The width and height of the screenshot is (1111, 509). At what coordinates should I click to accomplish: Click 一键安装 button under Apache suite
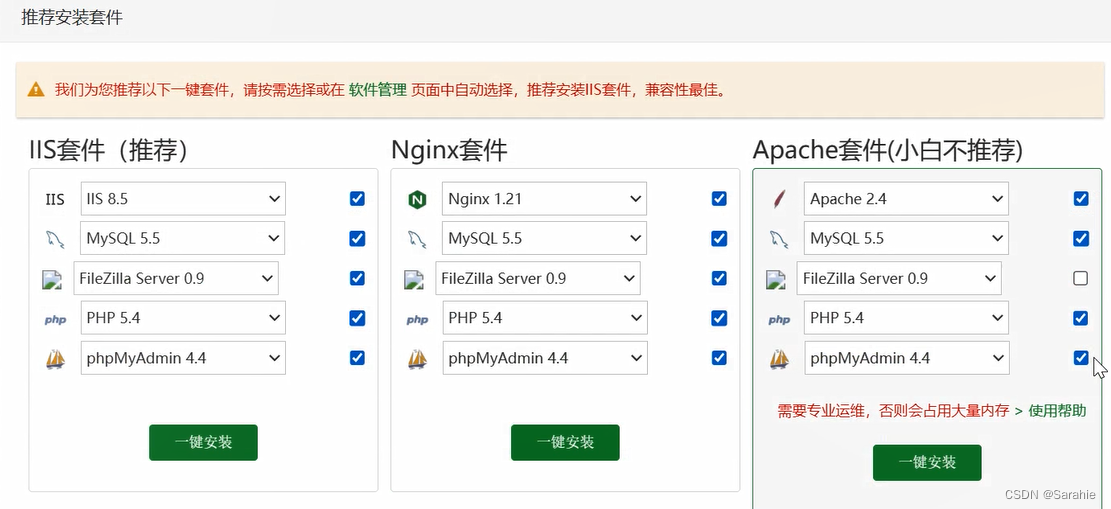[927, 463]
